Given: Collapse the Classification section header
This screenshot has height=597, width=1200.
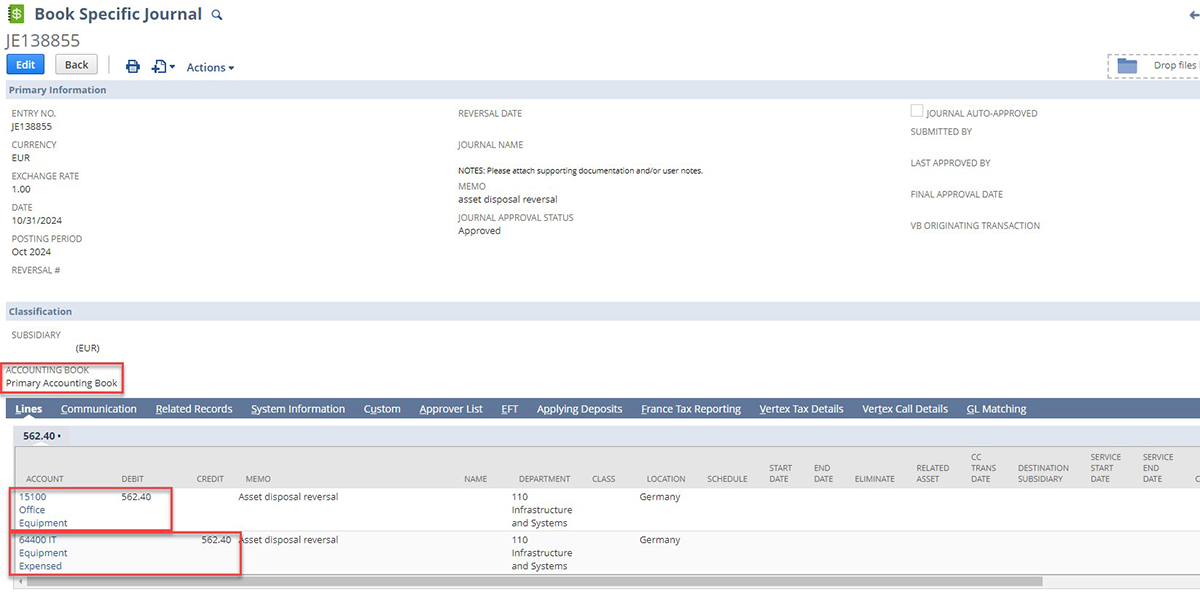Looking at the screenshot, I should point(40,312).
